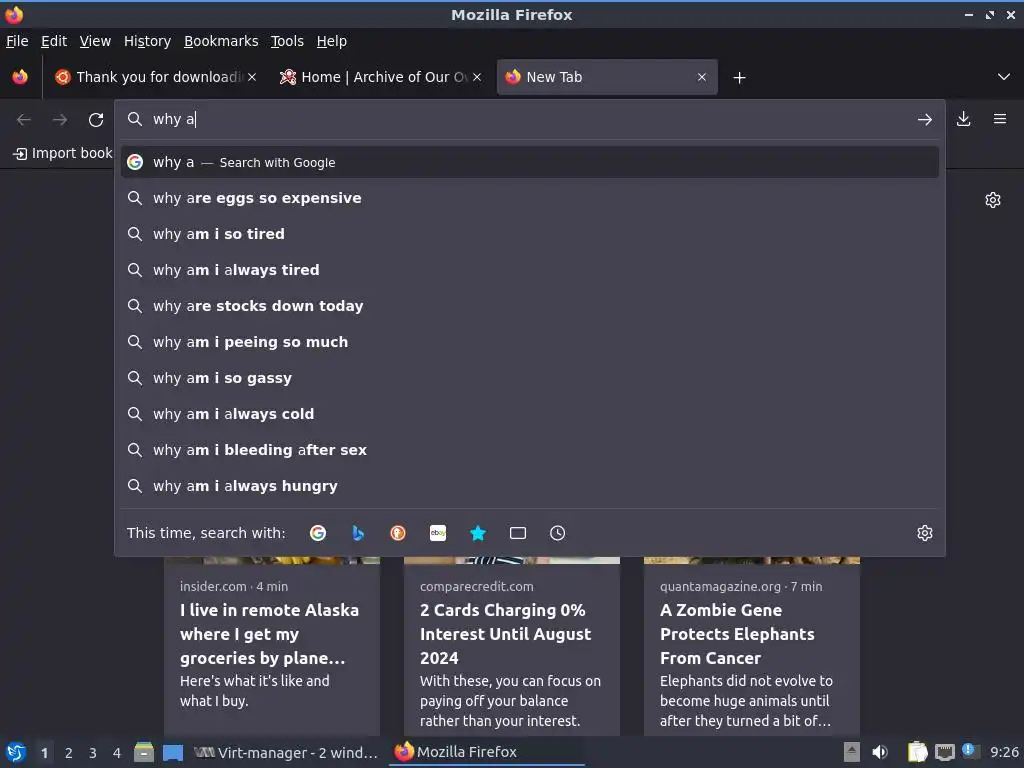The width and height of the screenshot is (1024, 768).
Task: Switch to workspace 3 in the pager
Action: tap(93, 753)
